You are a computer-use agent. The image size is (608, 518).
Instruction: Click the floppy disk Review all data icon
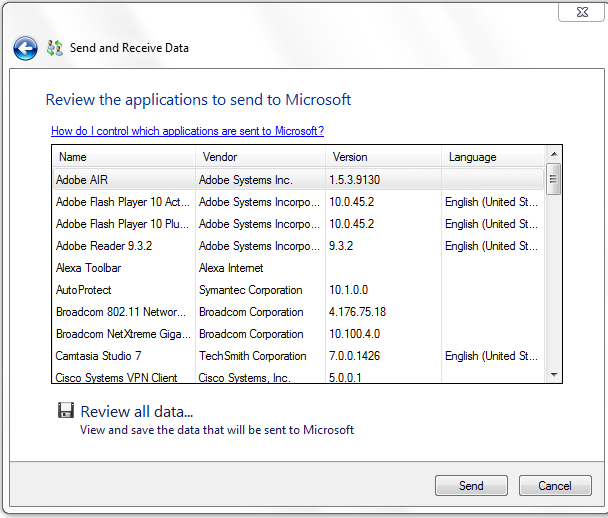[66, 410]
